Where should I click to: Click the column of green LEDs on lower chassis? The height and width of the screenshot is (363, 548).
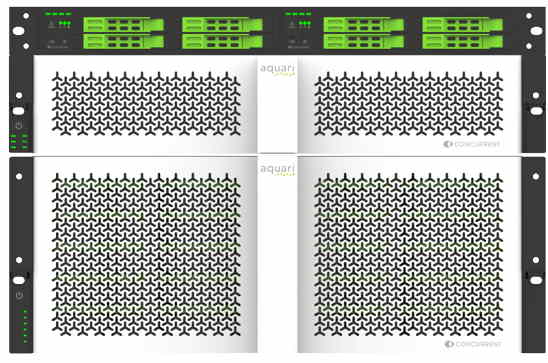click(x=25, y=326)
